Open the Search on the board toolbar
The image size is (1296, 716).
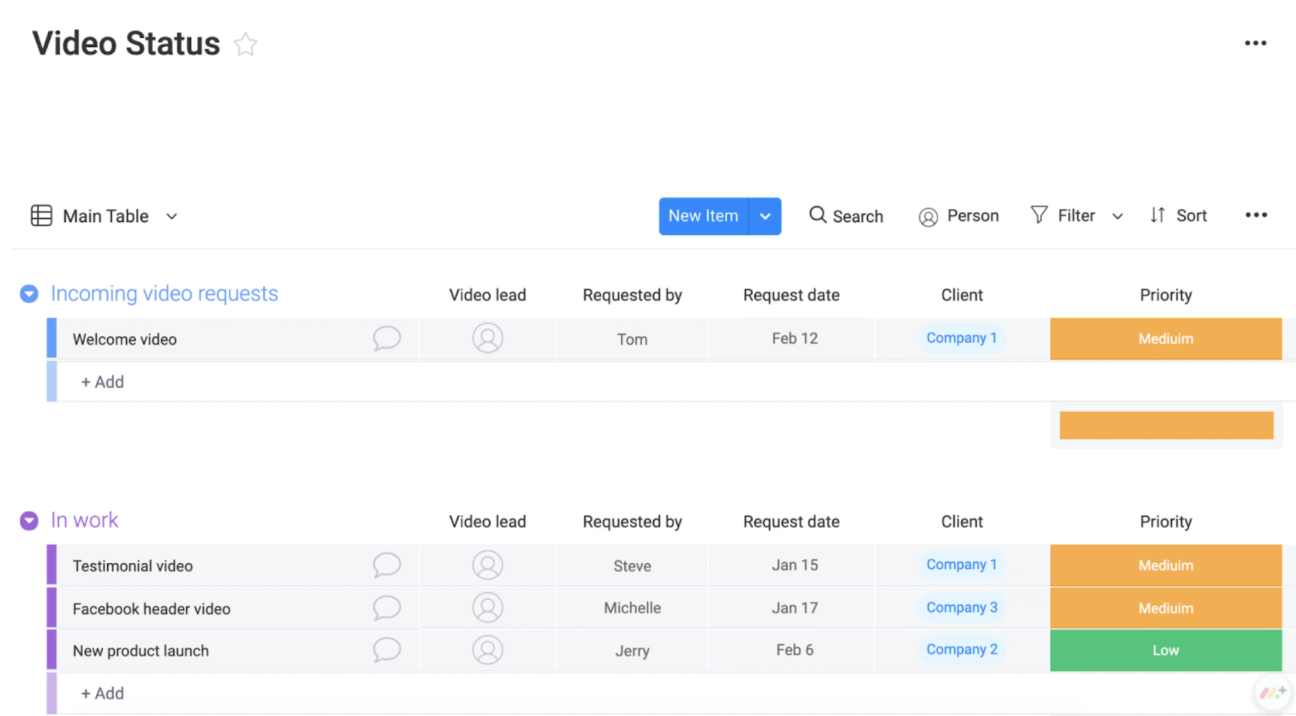[x=846, y=216]
